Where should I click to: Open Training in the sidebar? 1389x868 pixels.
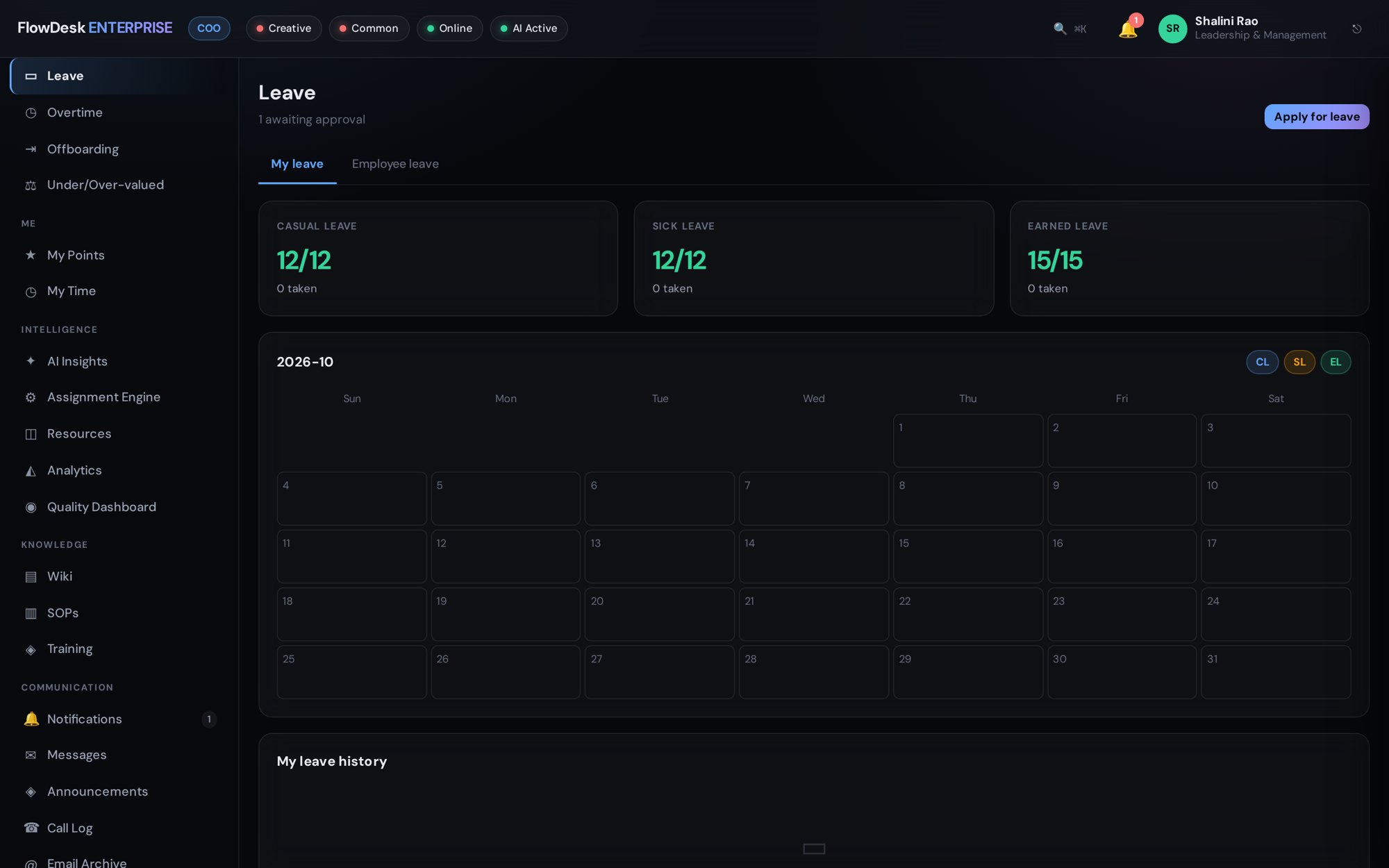point(119,649)
